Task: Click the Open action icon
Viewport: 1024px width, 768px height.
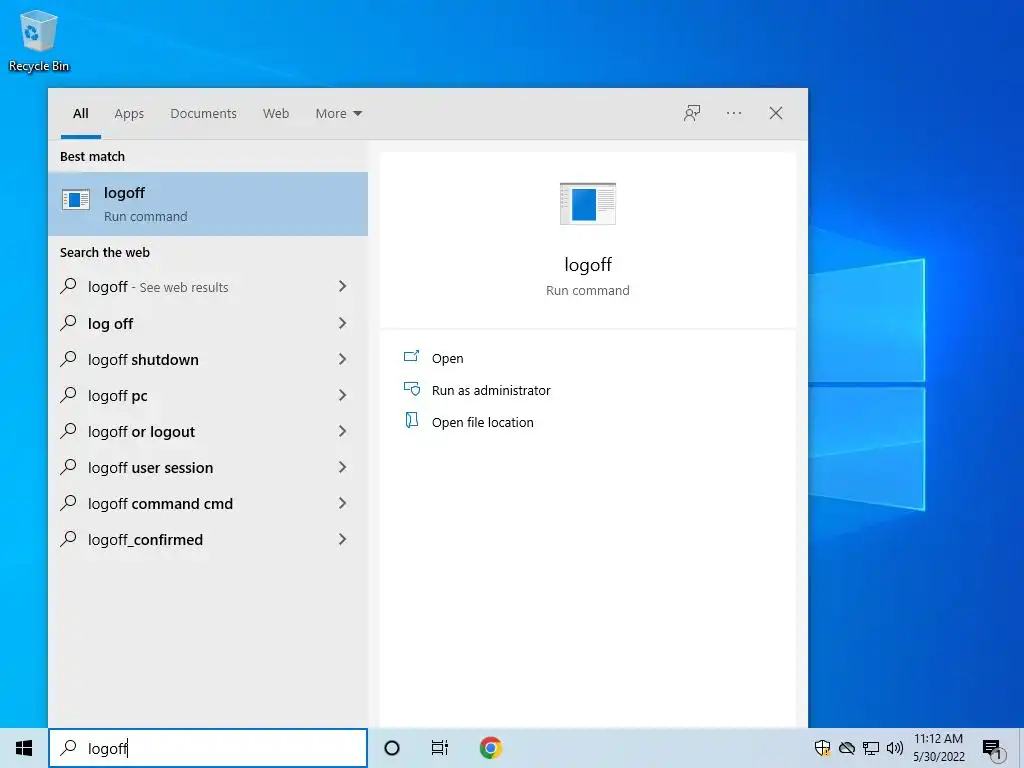Action: point(411,357)
